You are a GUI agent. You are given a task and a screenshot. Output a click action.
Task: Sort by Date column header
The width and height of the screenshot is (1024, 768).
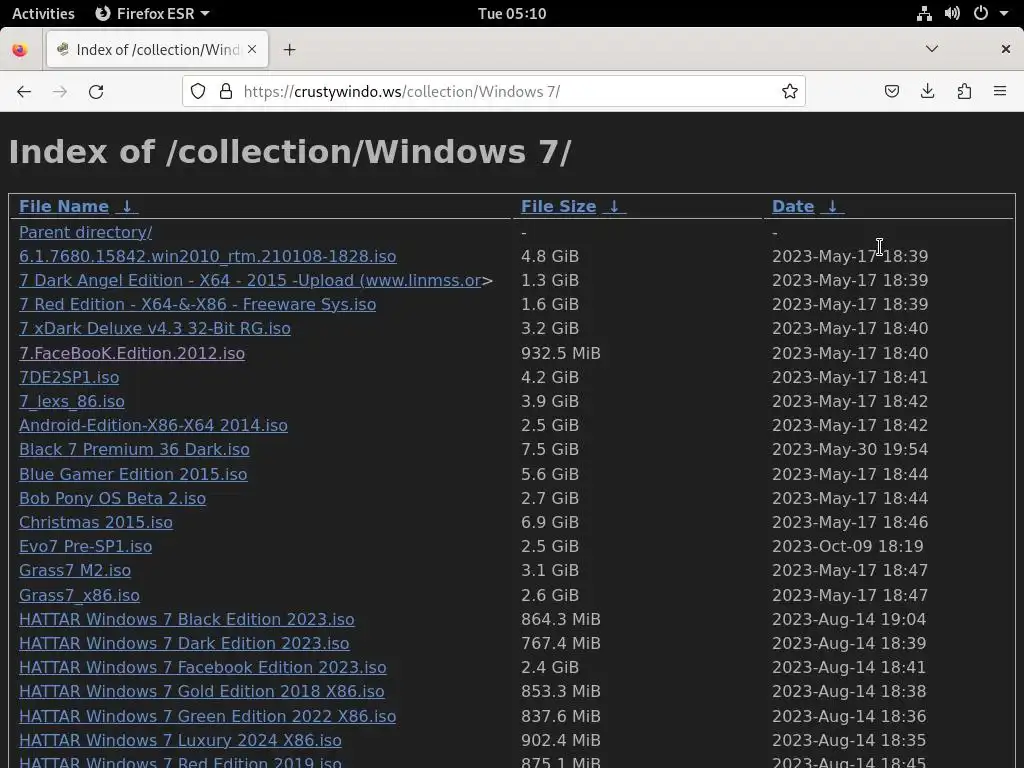(793, 206)
